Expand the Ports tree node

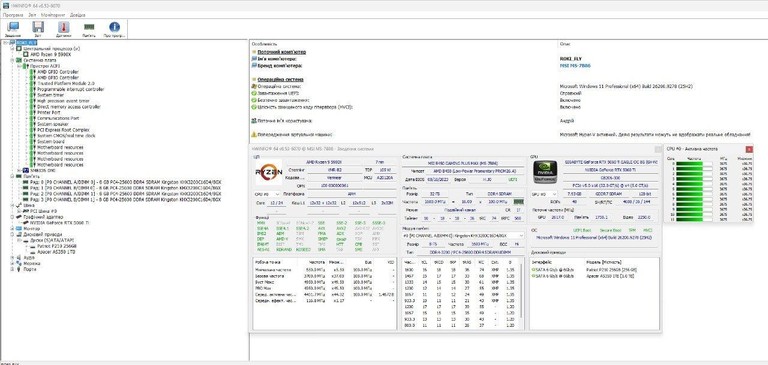(12, 269)
